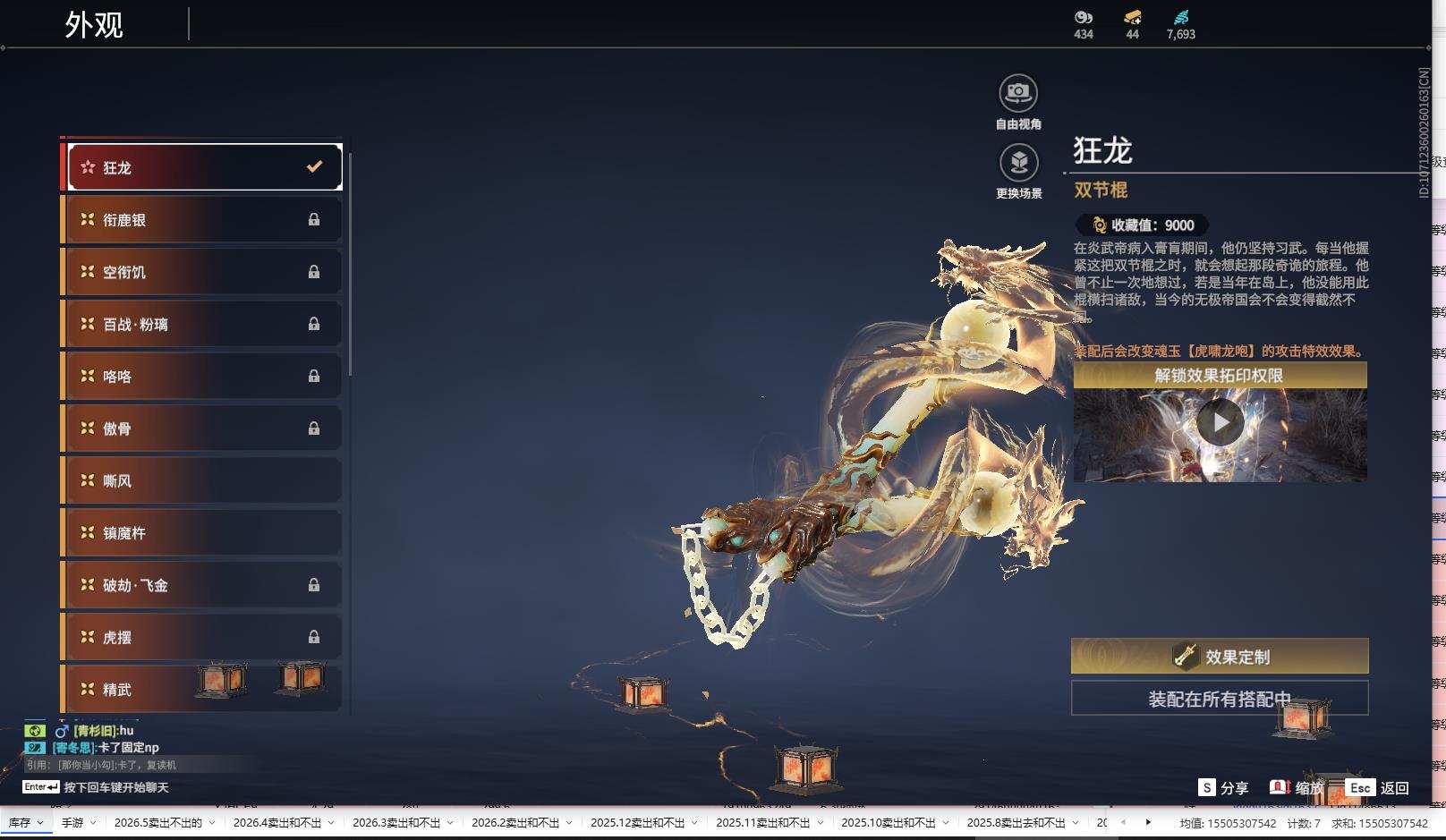Click the blue feather currency 7,693

(x=1181, y=17)
